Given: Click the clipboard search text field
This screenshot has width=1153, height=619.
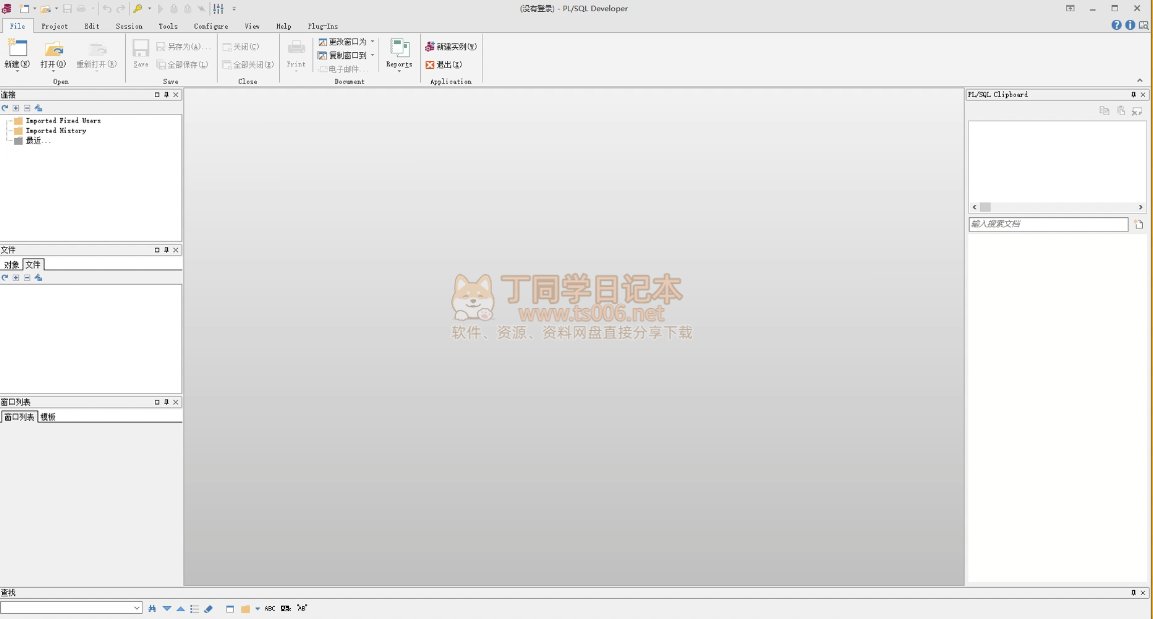Looking at the screenshot, I should [1047, 225].
